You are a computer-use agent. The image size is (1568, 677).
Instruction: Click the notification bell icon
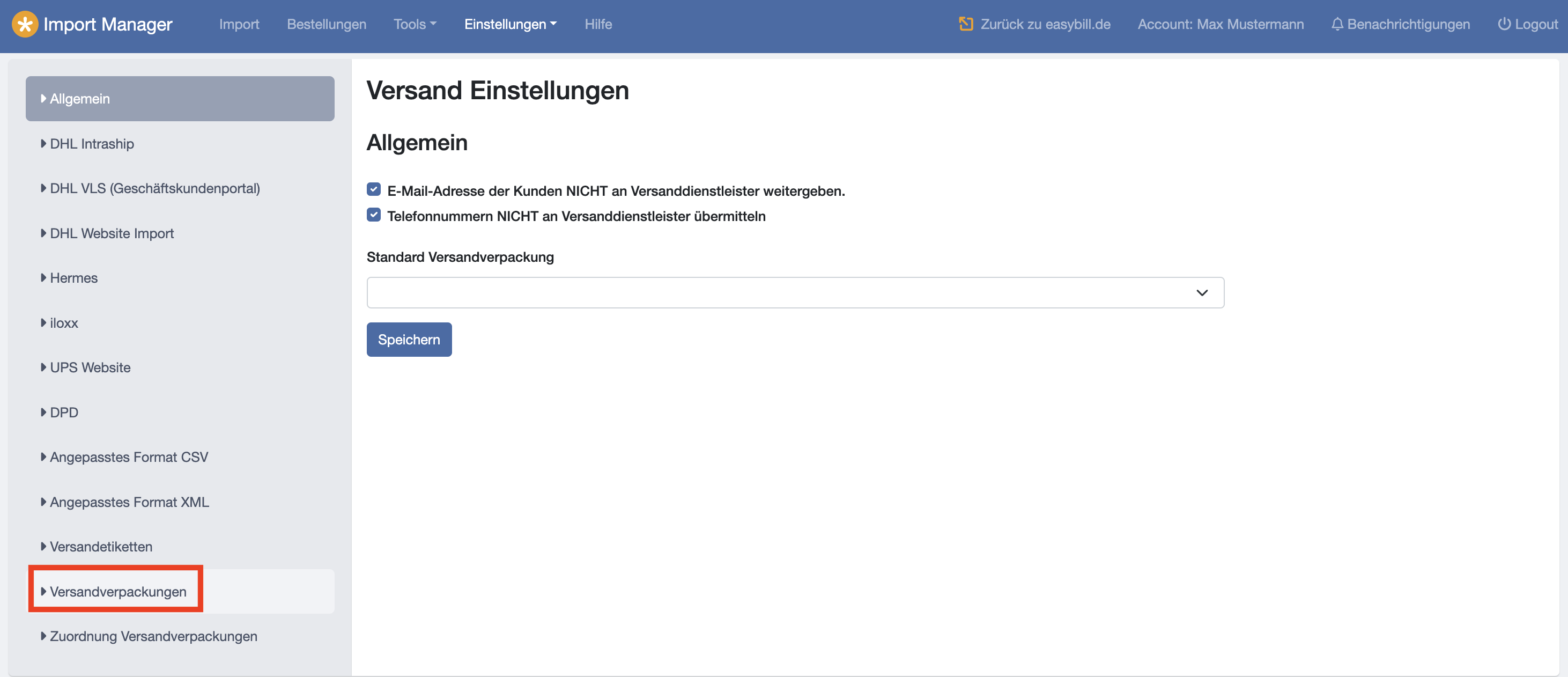pyautogui.click(x=1337, y=24)
